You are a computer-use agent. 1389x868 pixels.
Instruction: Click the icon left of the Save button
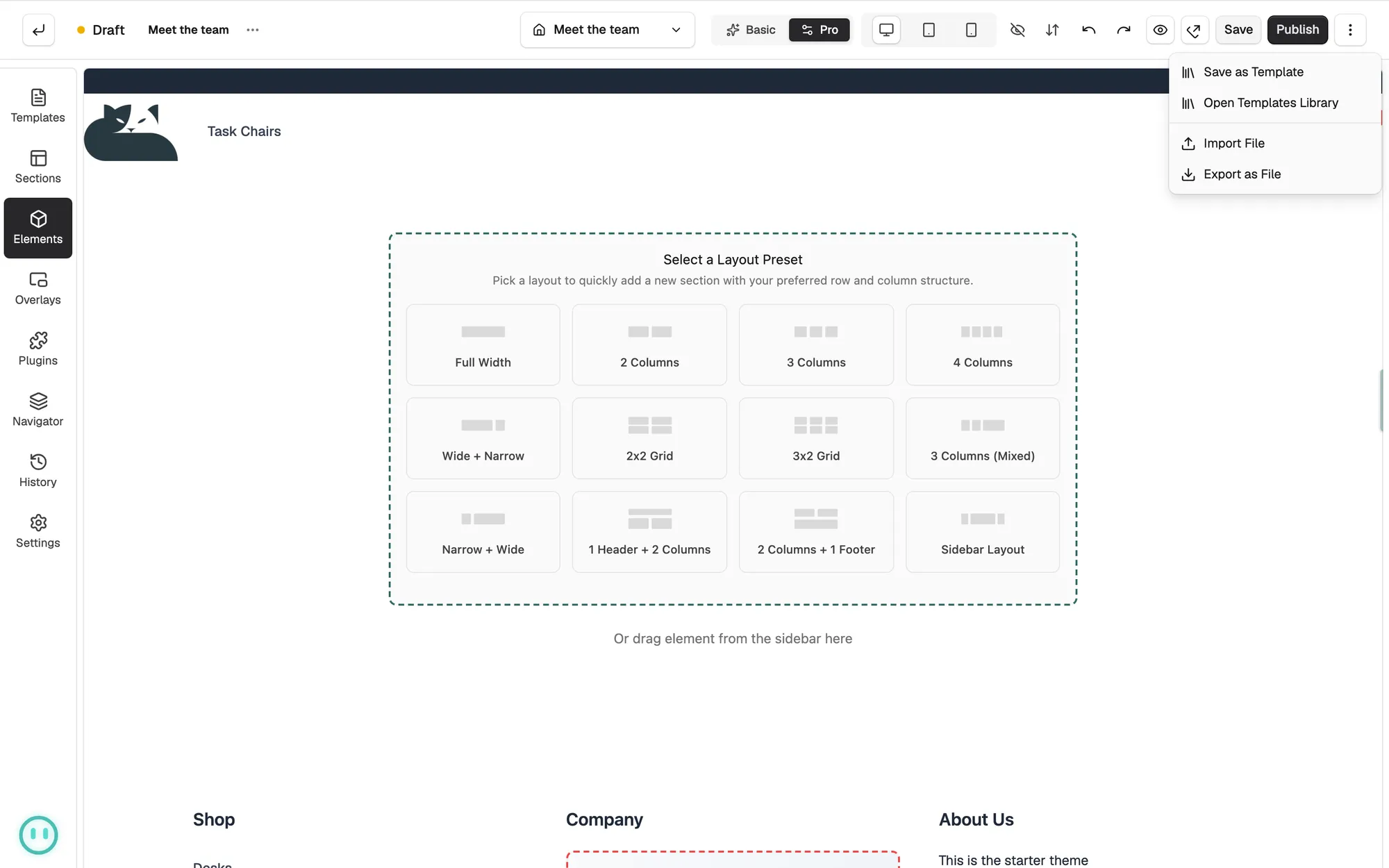pyautogui.click(x=1195, y=30)
